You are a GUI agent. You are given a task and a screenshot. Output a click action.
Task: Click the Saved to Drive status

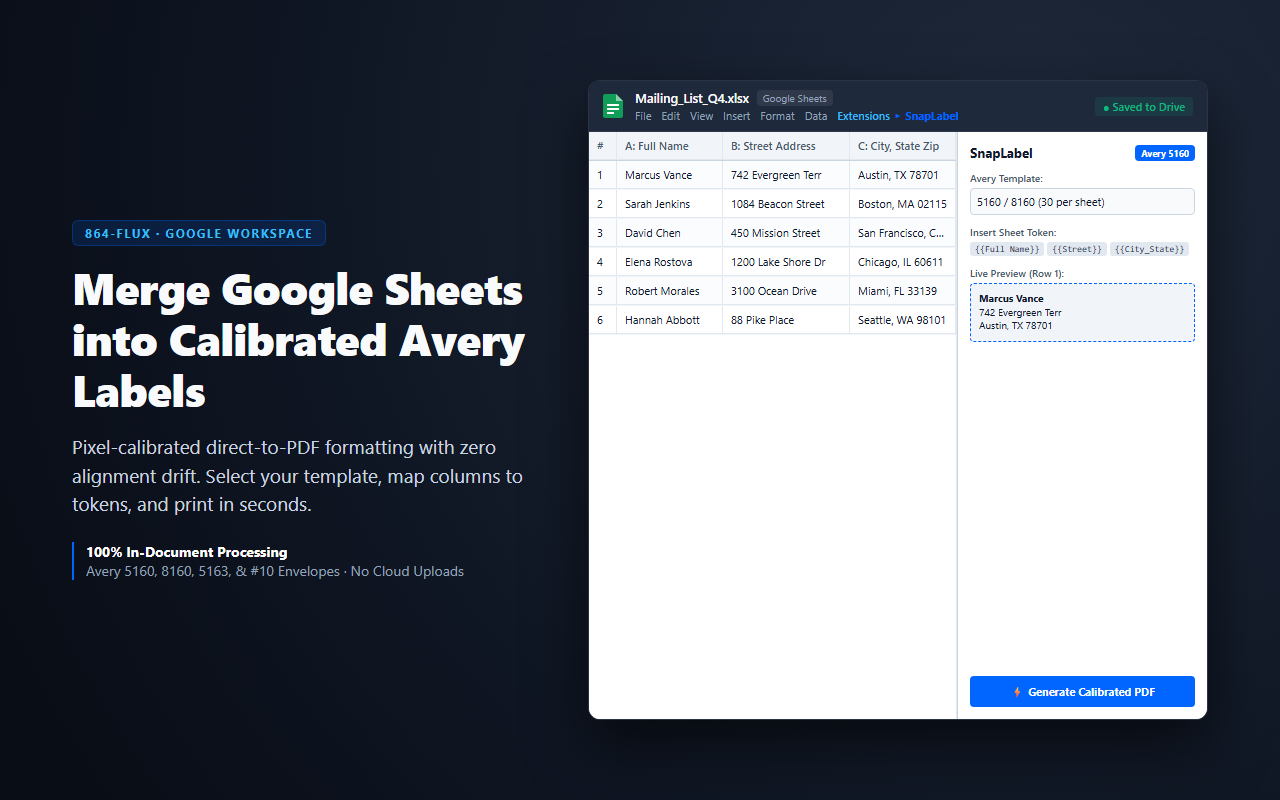pos(1144,107)
